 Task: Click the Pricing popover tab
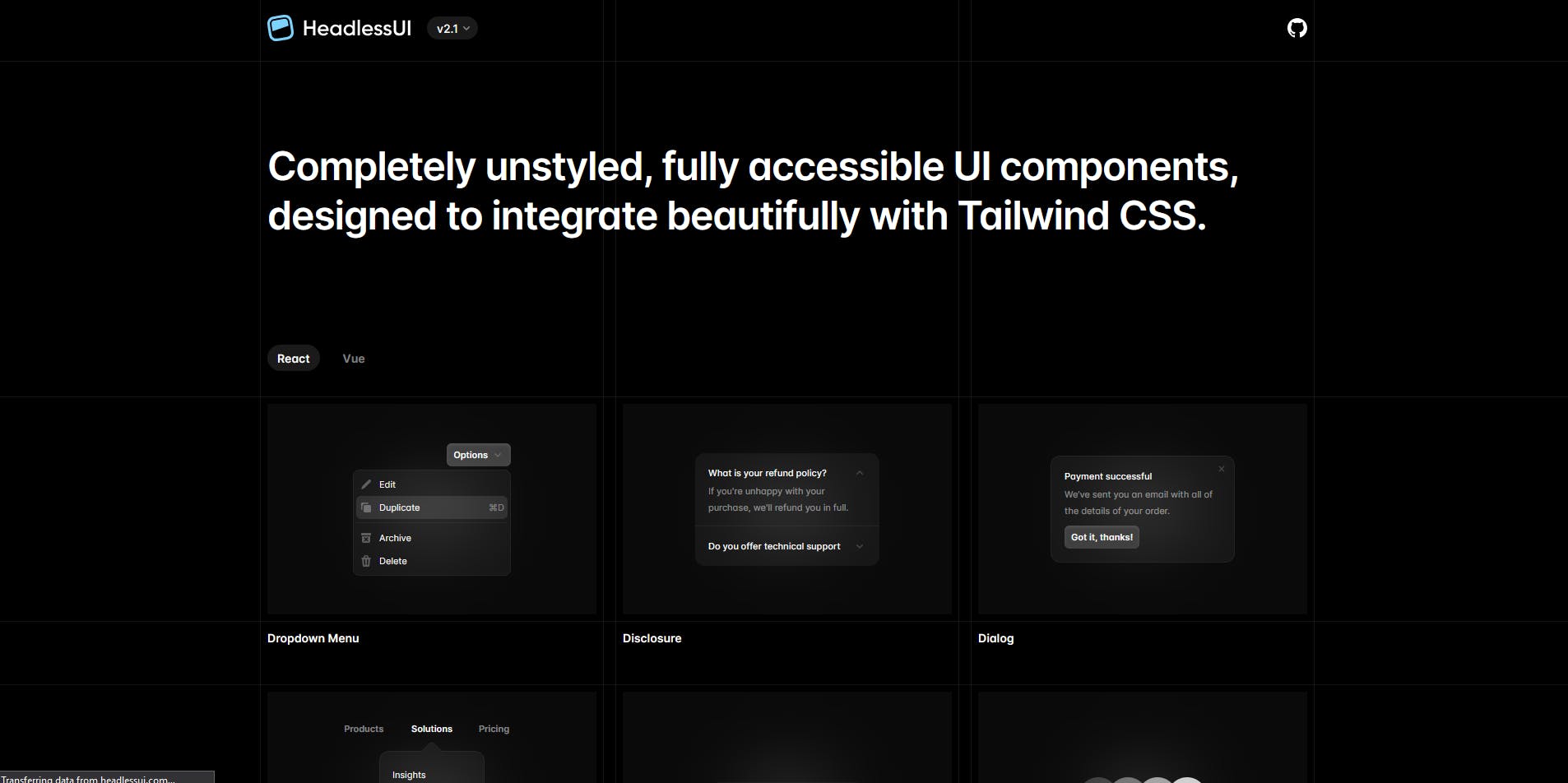[494, 729]
